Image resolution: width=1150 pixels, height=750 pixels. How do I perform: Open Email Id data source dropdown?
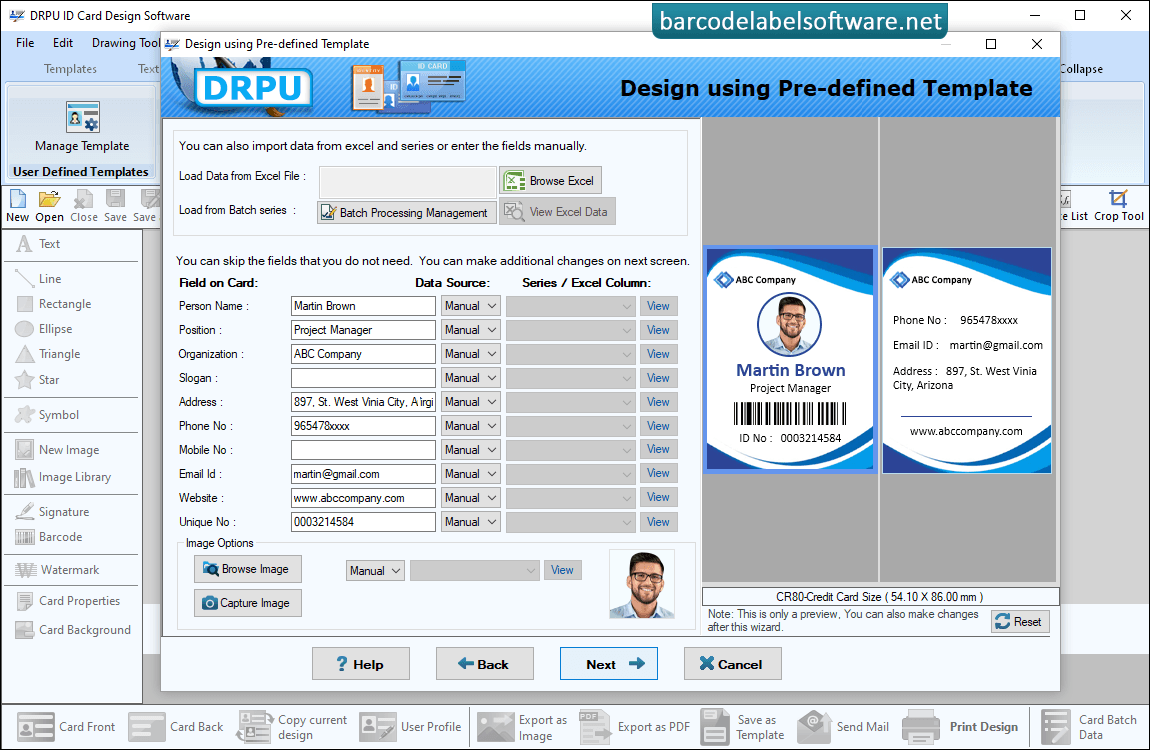coord(470,474)
